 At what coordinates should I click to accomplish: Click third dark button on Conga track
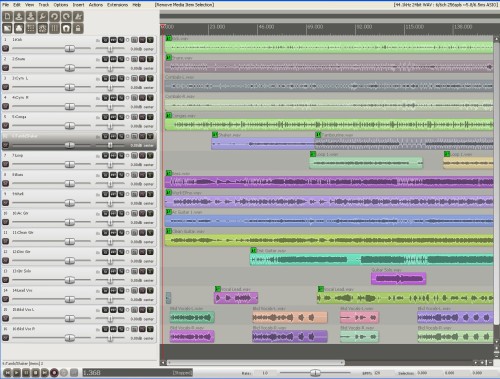click(121, 117)
